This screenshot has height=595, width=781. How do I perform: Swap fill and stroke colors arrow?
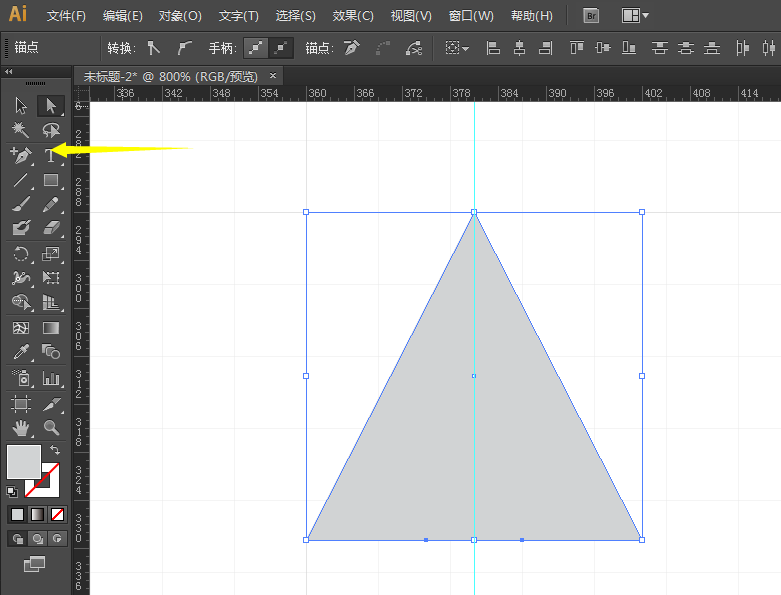tap(55, 450)
